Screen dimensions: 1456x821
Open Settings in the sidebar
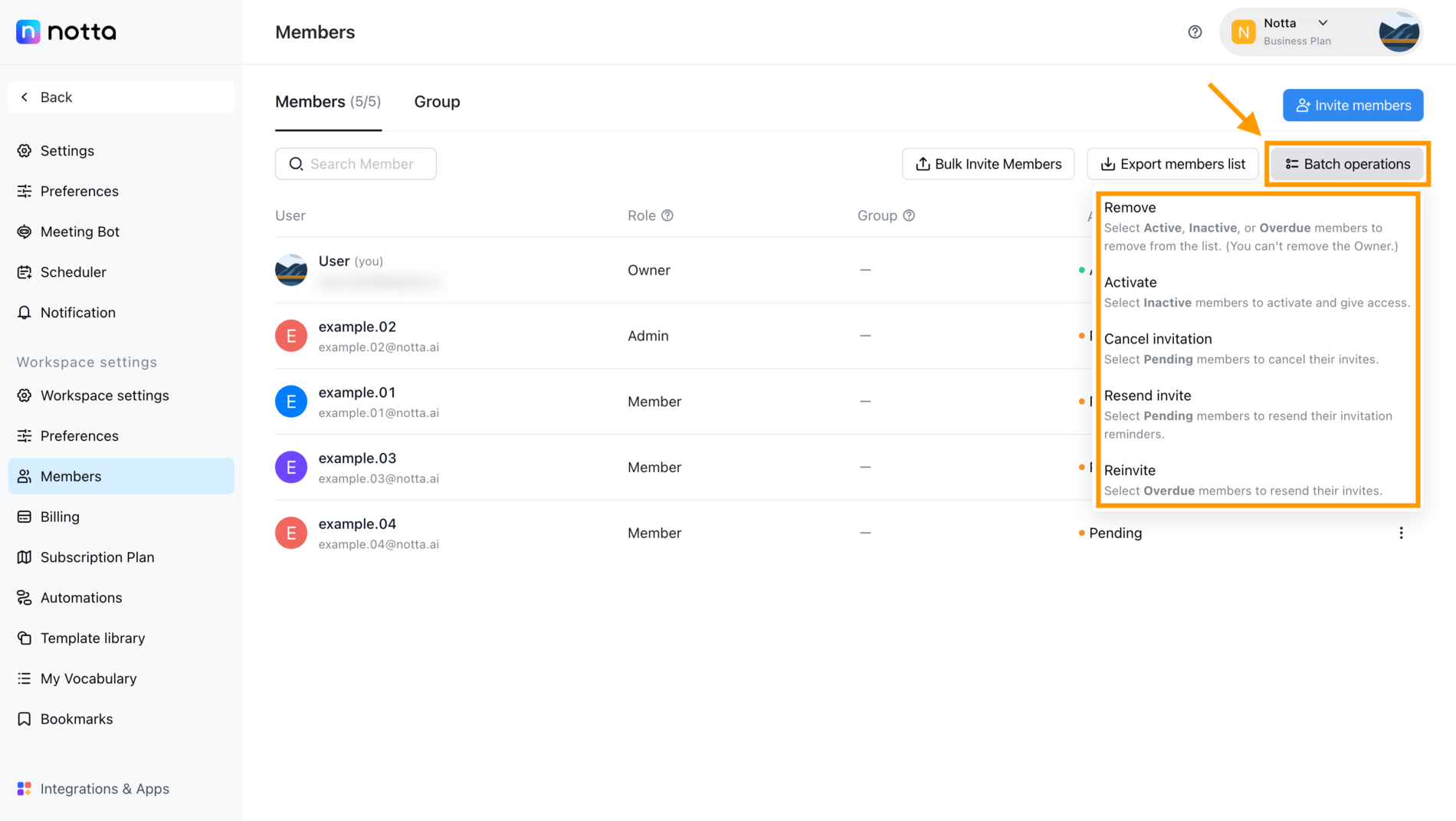pos(121,151)
